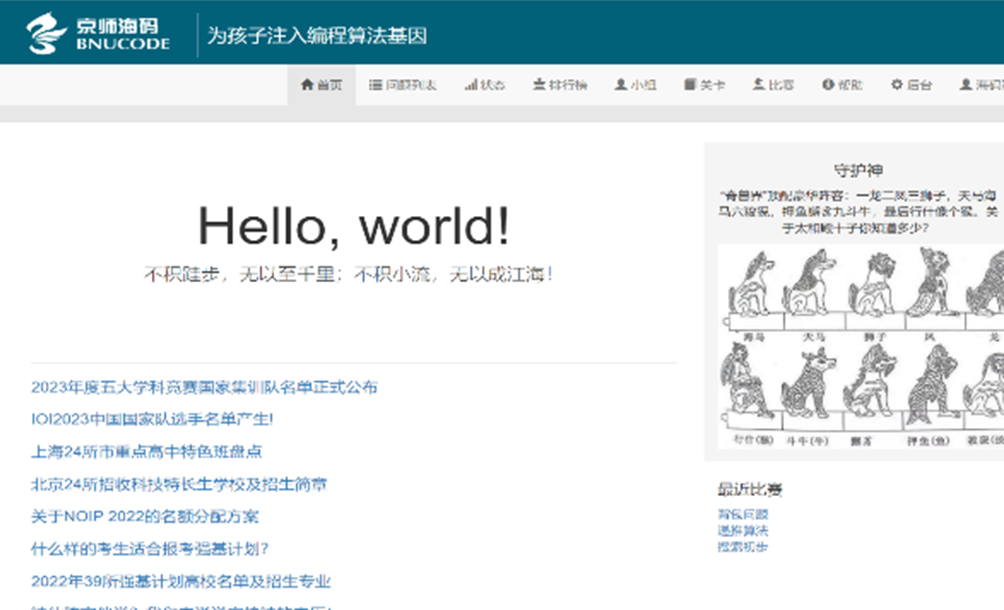Open news link 关于NOIP 2022的名额分配方案

[x=145, y=517]
